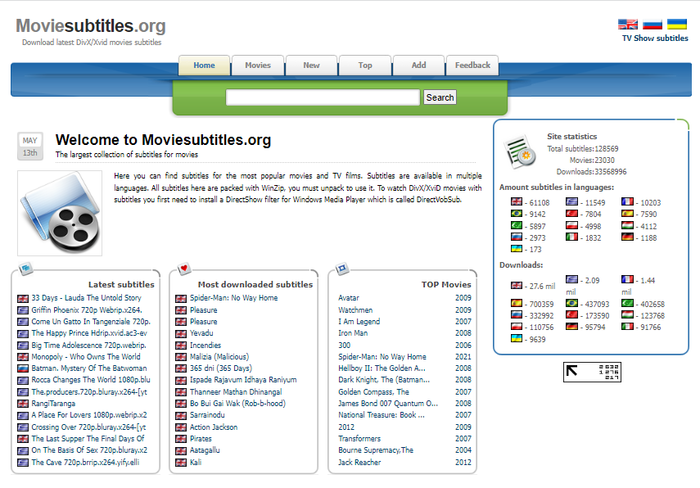This screenshot has width=700, height=488.
Task: Click the Russian flag beside 2973
Action: point(517,237)
